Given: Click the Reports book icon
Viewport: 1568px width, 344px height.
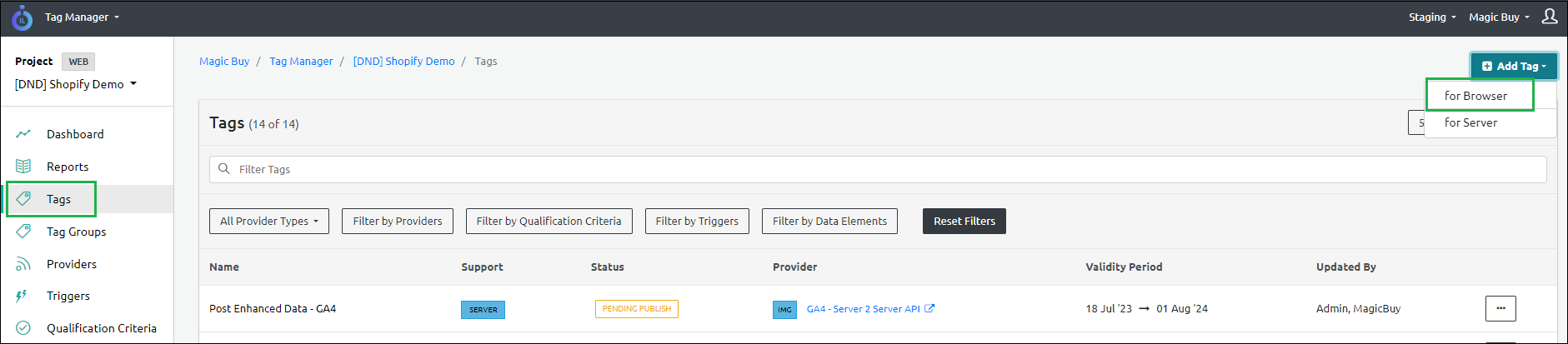Looking at the screenshot, I should pos(23,167).
